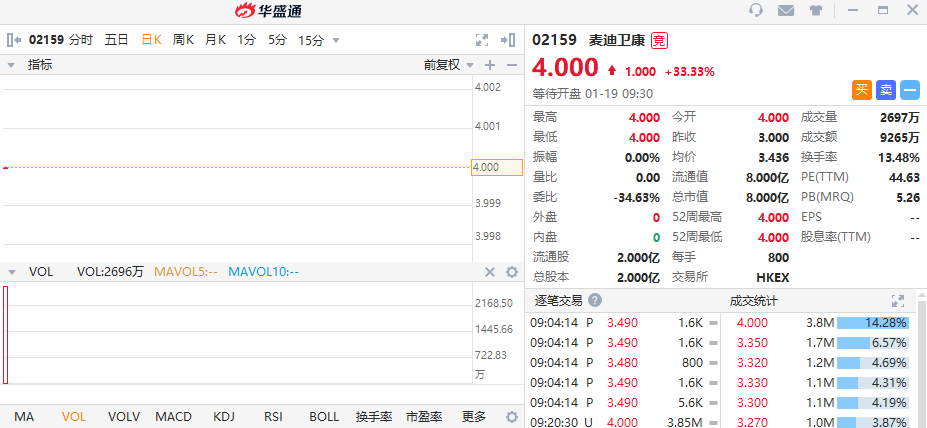The width and height of the screenshot is (927, 428).
Task: Open more intervals dropdown after 15分
Action: (x=336, y=41)
